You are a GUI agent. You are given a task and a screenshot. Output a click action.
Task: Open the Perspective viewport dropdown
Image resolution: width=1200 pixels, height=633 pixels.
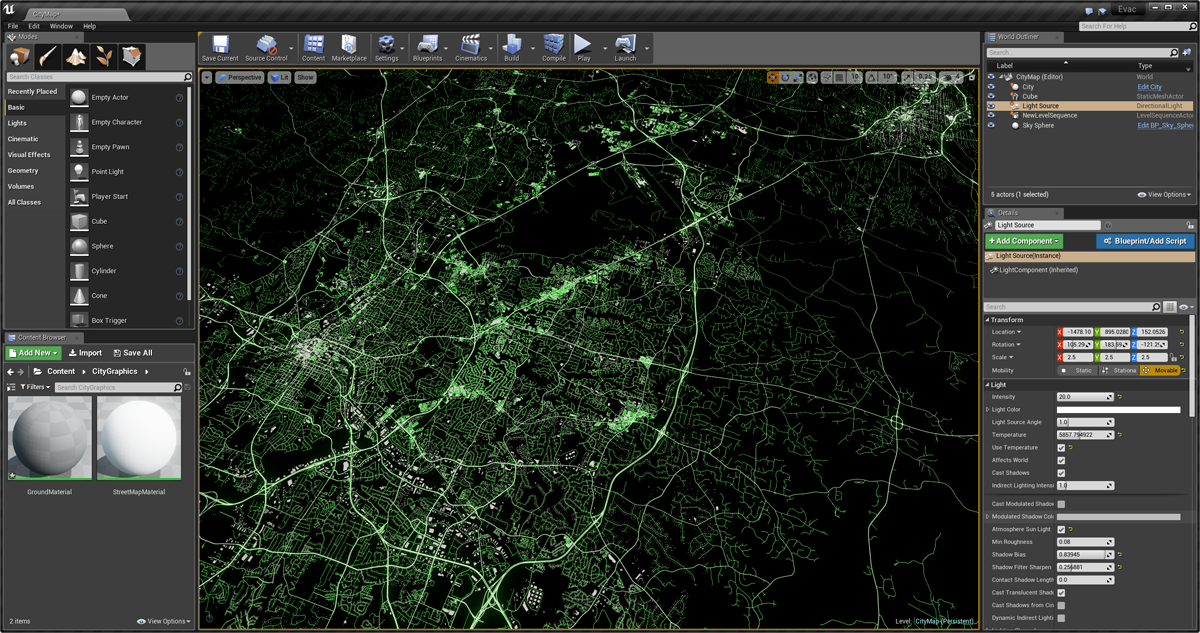point(239,77)
